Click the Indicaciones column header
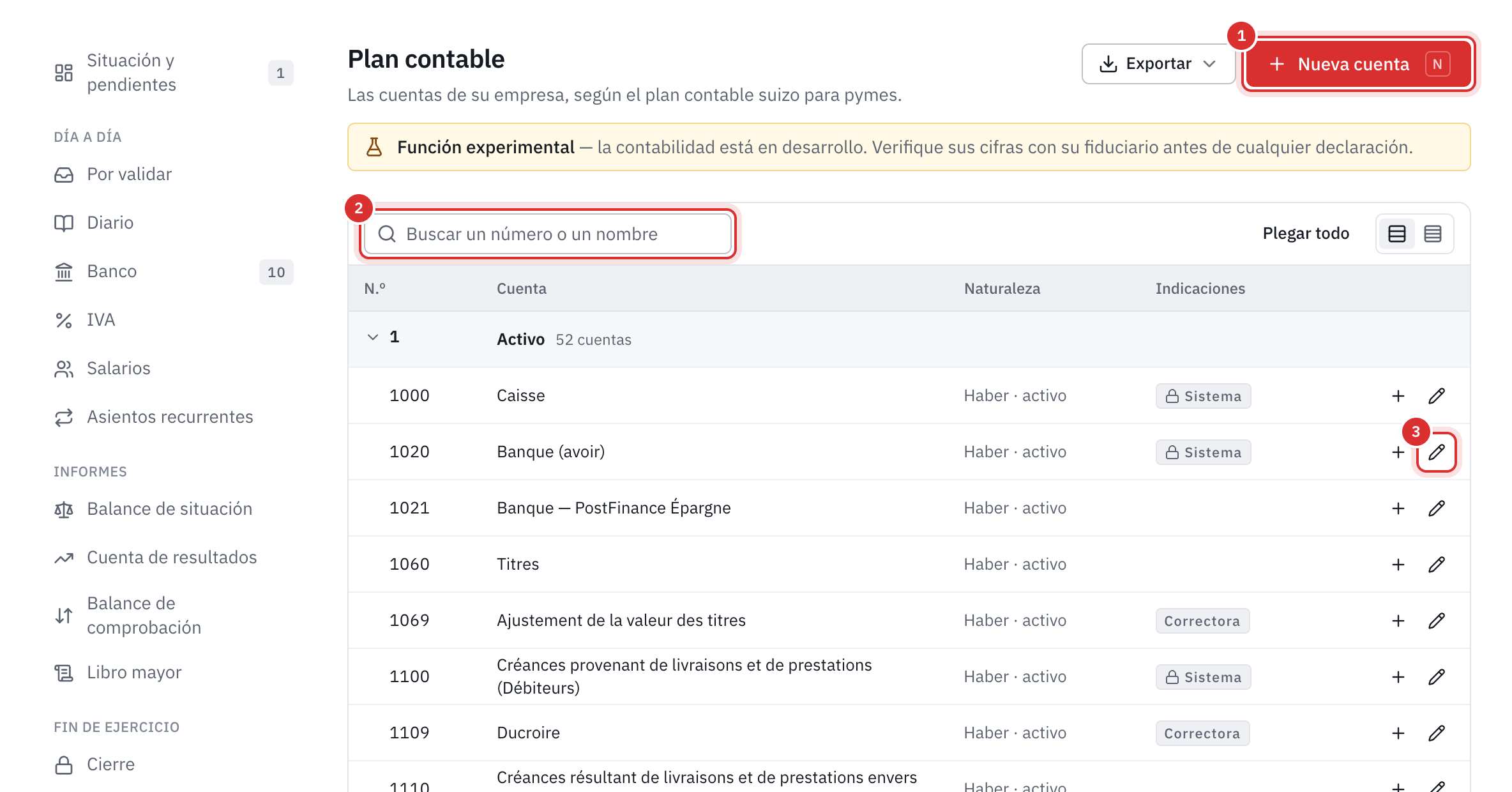1512x792 pixels. (1200, 289)
